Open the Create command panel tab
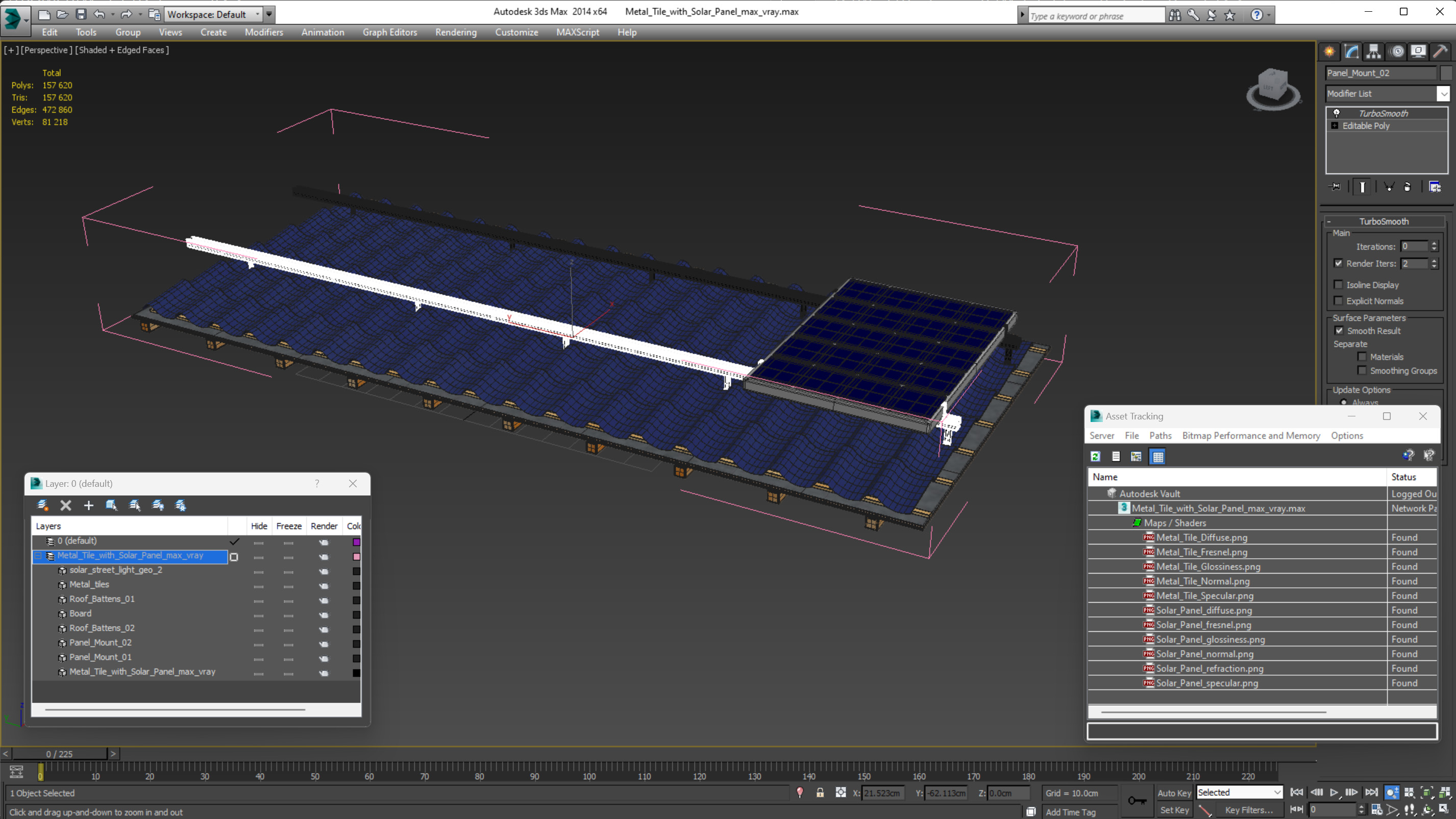The image size is (1456, 819). [1329, 52]
